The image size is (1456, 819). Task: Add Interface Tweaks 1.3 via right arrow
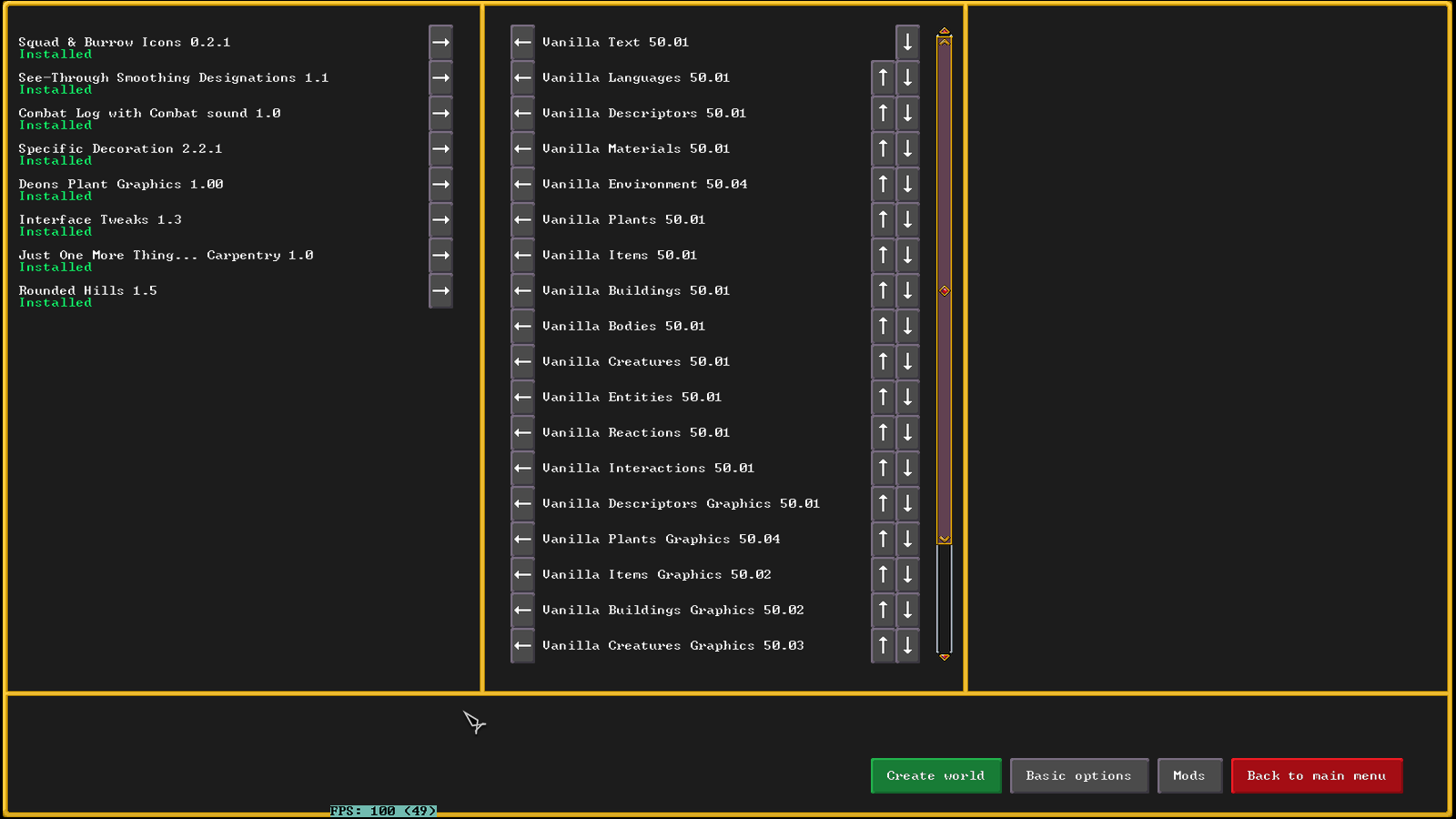(440, 219)
